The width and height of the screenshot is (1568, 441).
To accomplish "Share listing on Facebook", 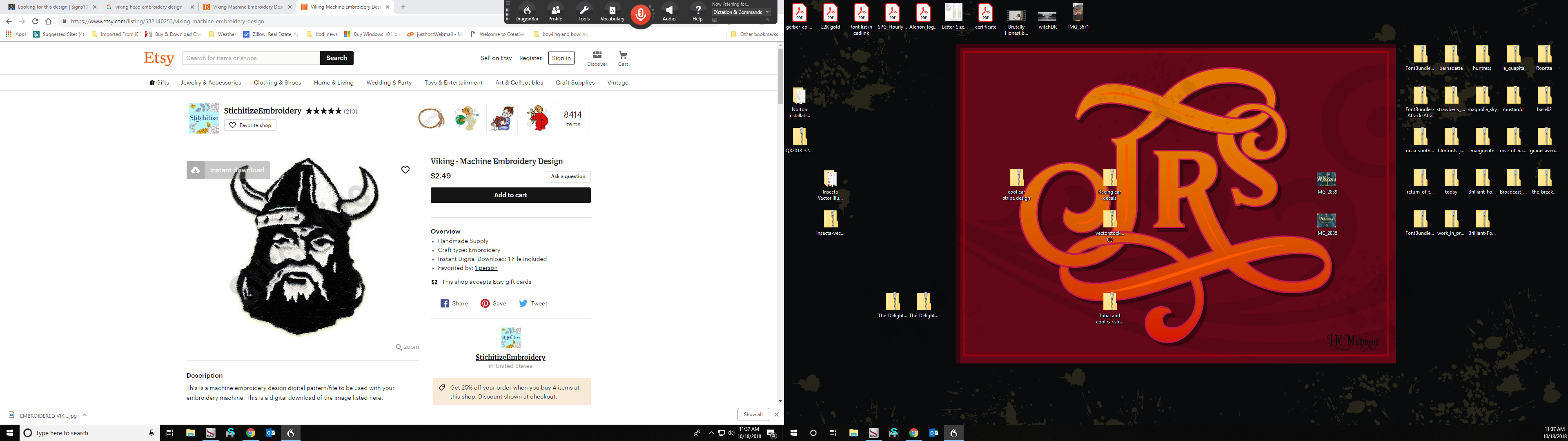I will coord(454,303).
